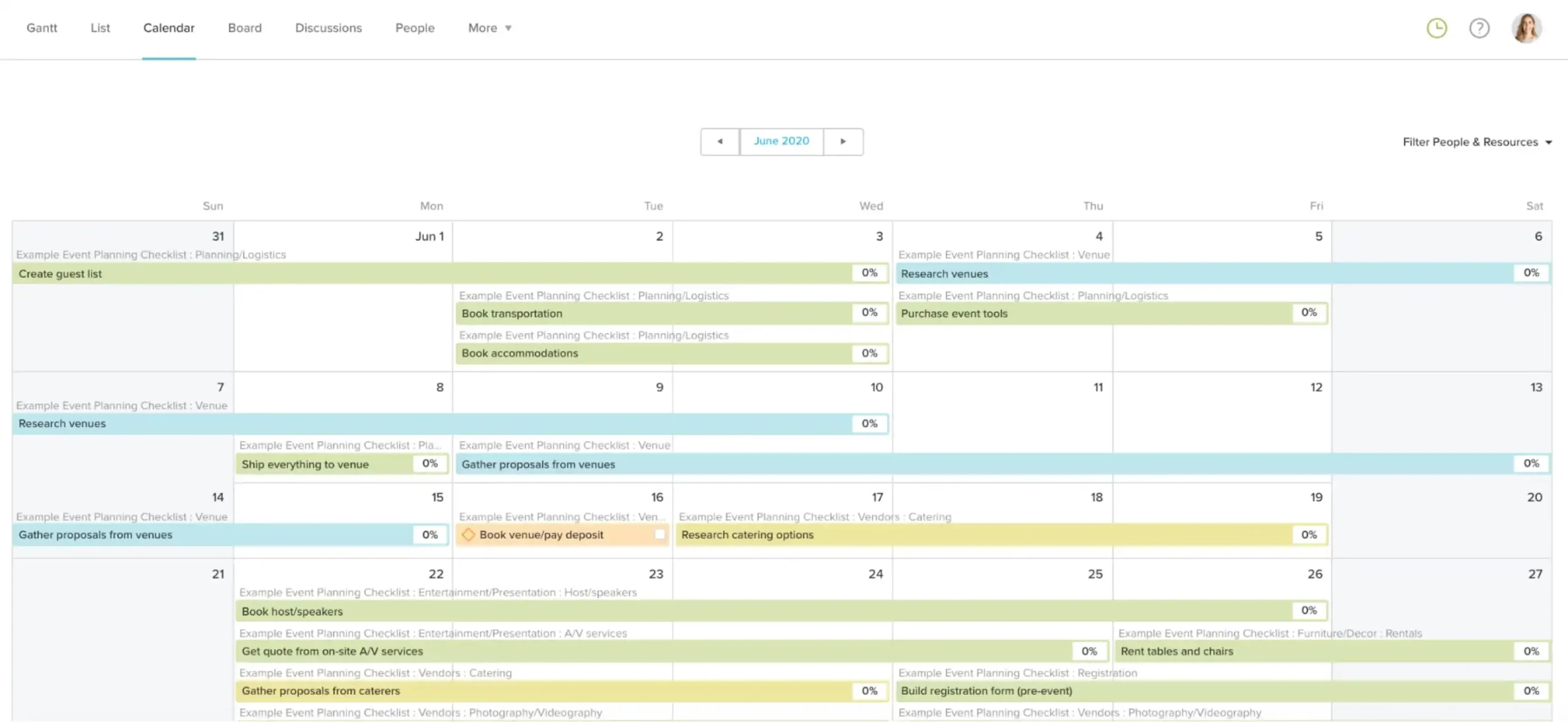This screenshot has width=1568, height=722.
Task: Click the caret next to More
Action: (508, 28)
